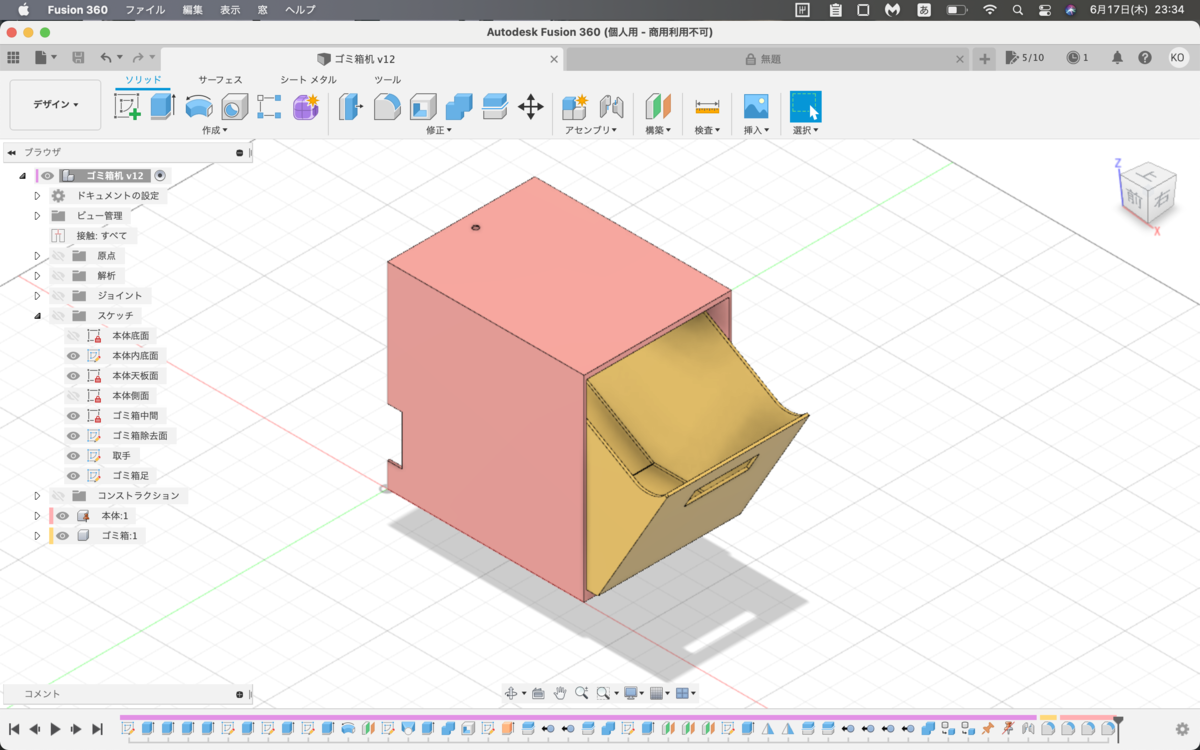Play the timeline
Viewport: 1200px width, 750px height.
56,729
